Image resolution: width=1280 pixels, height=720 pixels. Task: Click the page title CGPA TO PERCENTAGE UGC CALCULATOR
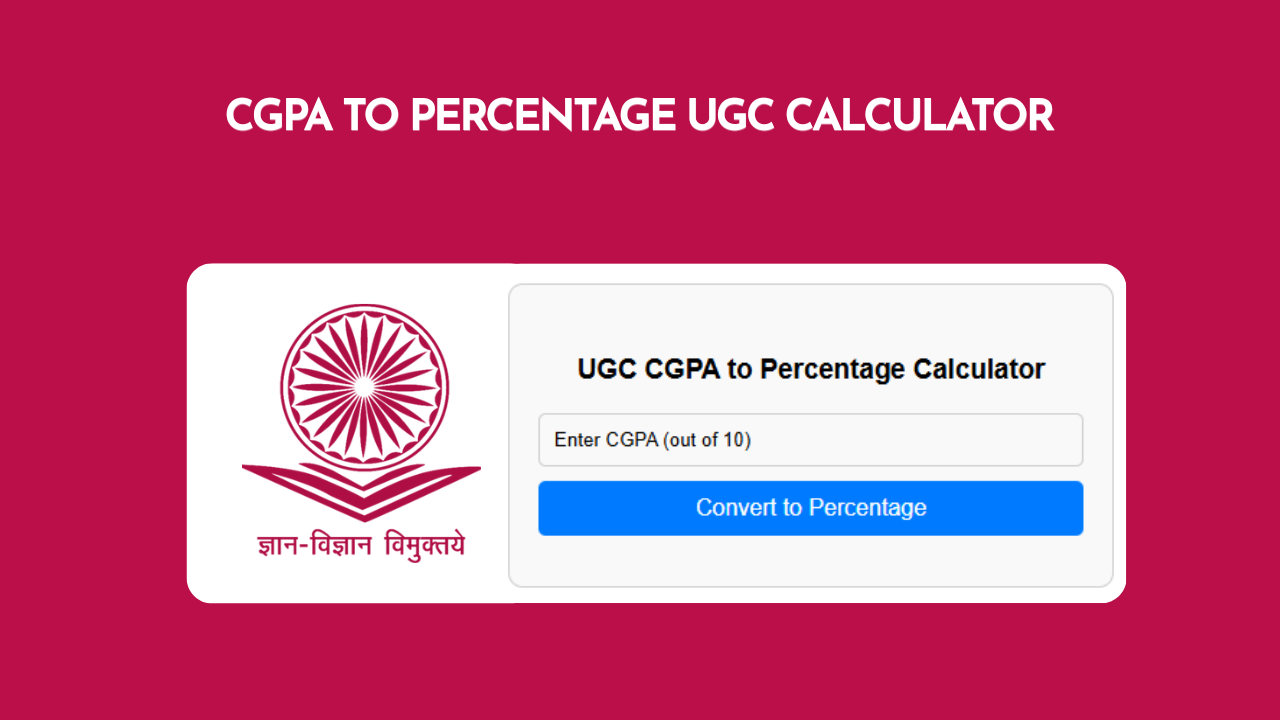tap(640, 114)
